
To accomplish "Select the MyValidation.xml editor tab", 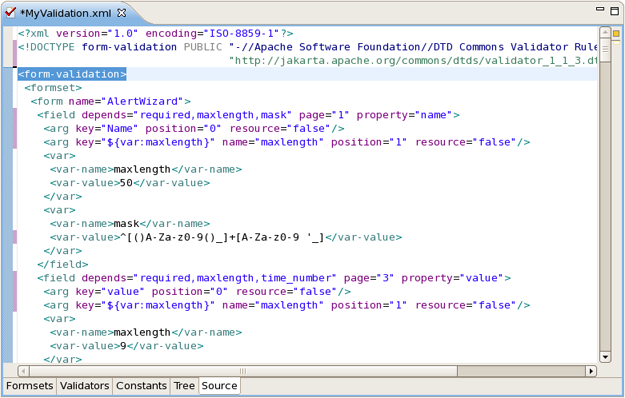I will tap(66, 13).
